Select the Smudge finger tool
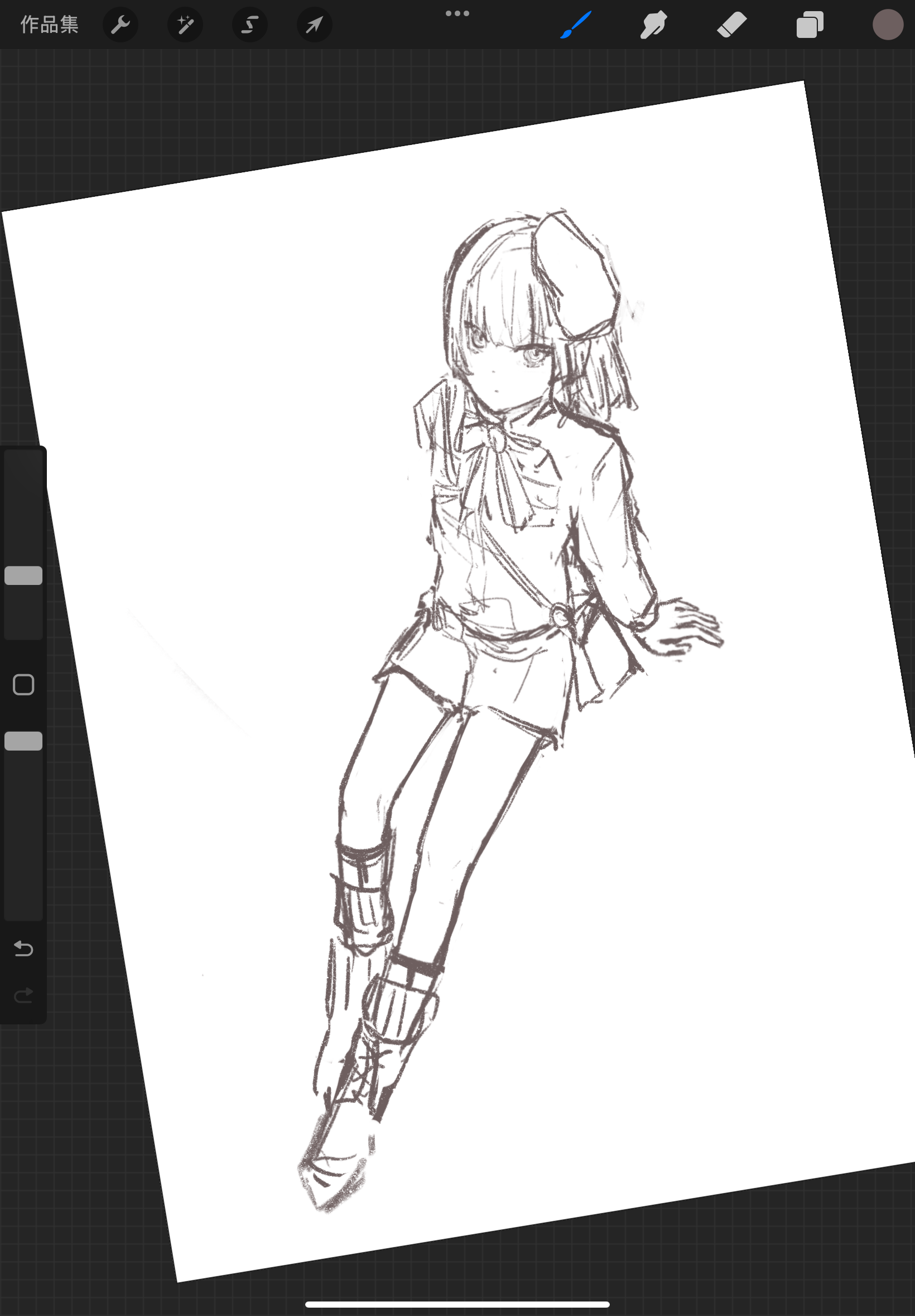915x1316 pixels. pyautogui.click(x=653, y=25)
